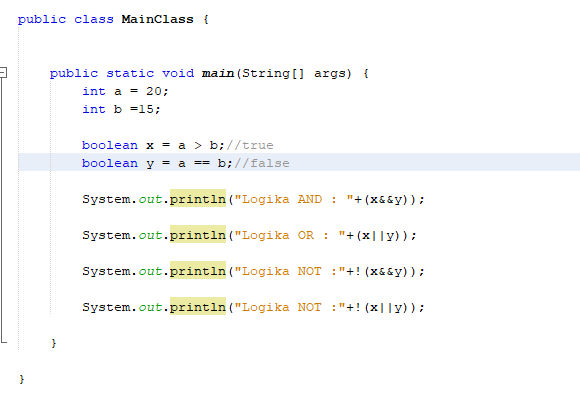
Task: Collapse the main method fold marker
Action: [2, 72]
